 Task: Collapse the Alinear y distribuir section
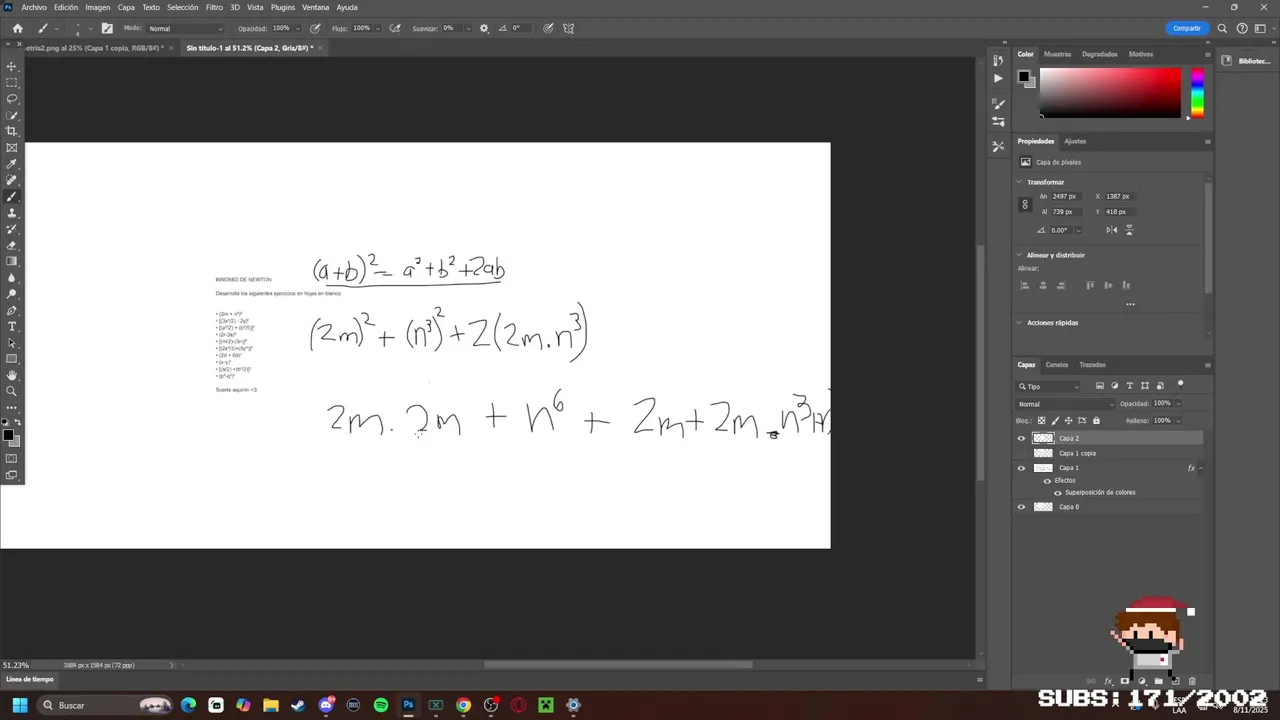coord(1019,255)
